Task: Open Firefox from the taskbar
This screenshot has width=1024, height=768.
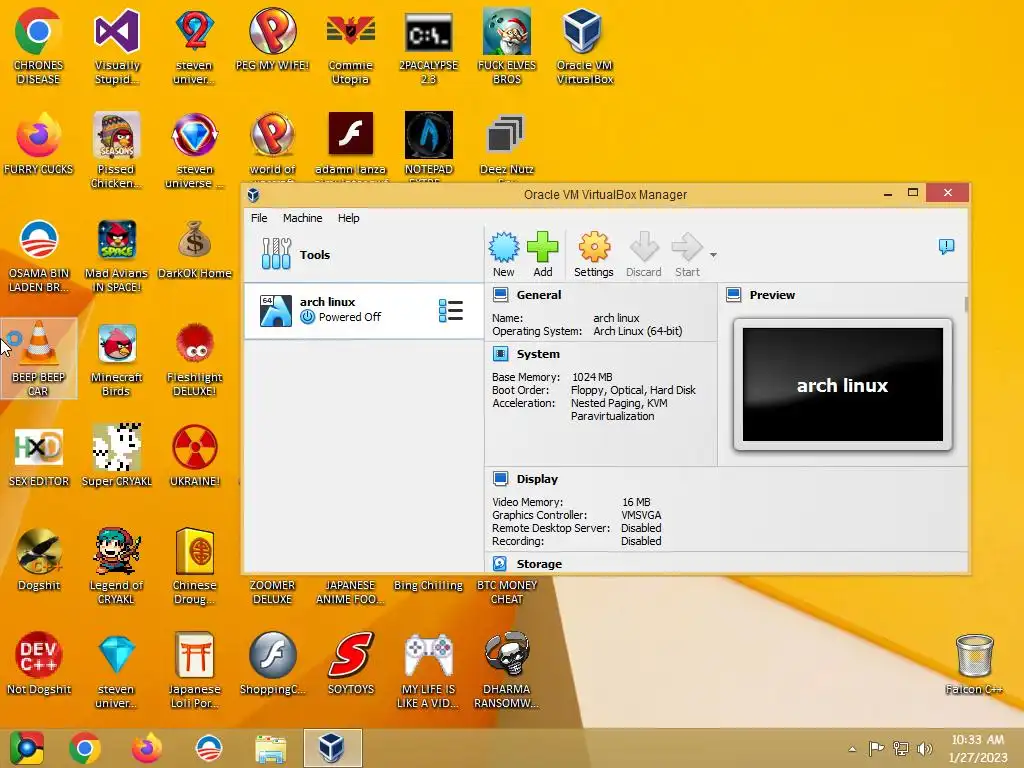Action: click(x=146, y=748)
